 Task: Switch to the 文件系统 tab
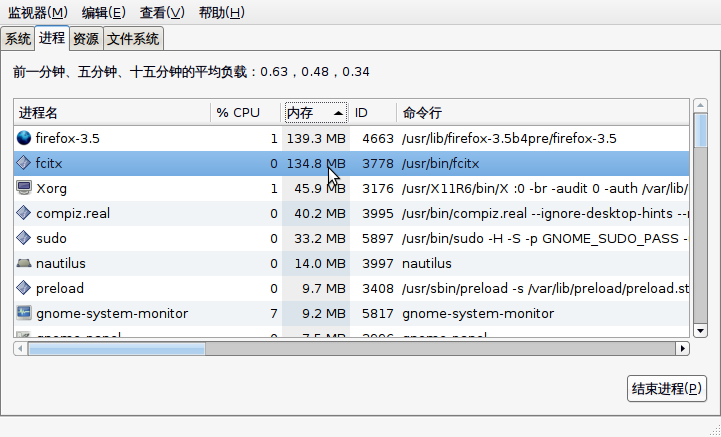point(133,39)
